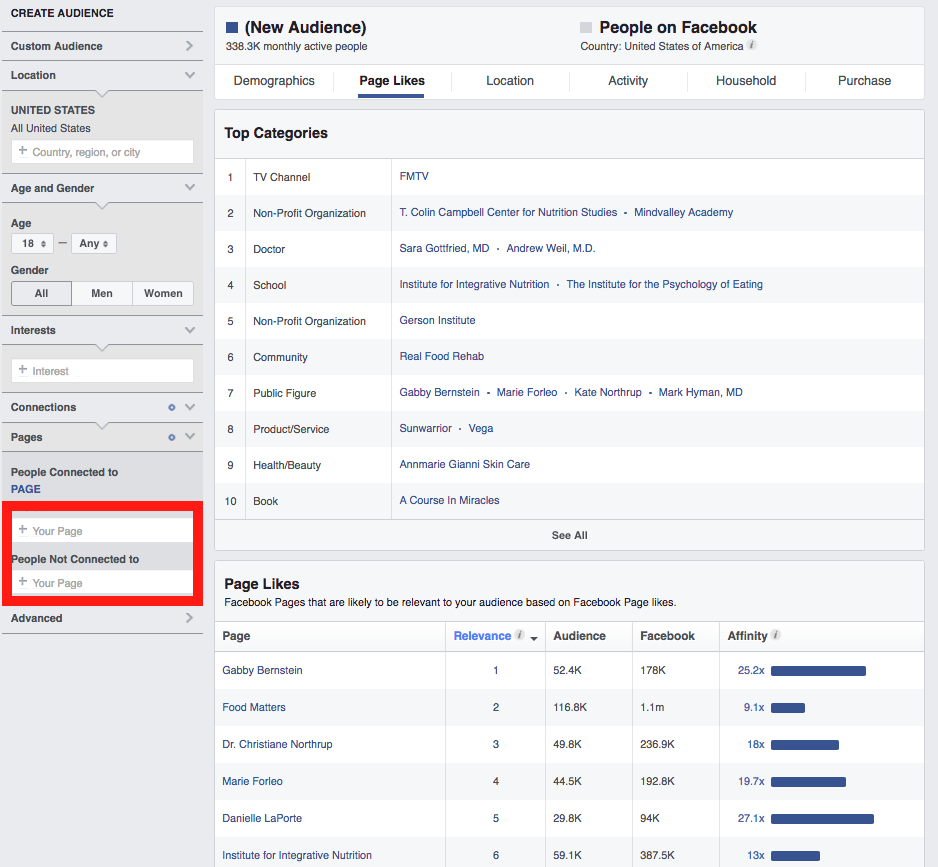
Task: Click the blue circle icon beside Pages
Action: (170, 437)
